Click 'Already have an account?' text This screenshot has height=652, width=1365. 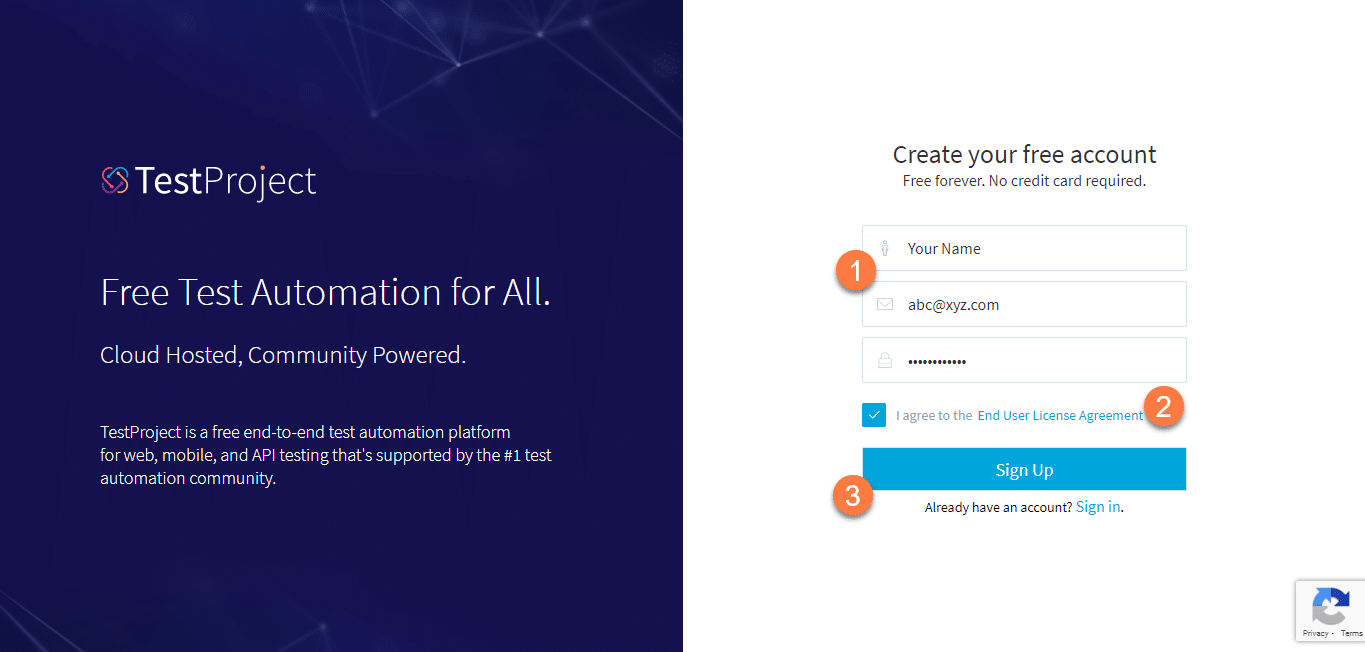[x=998, y=508]
